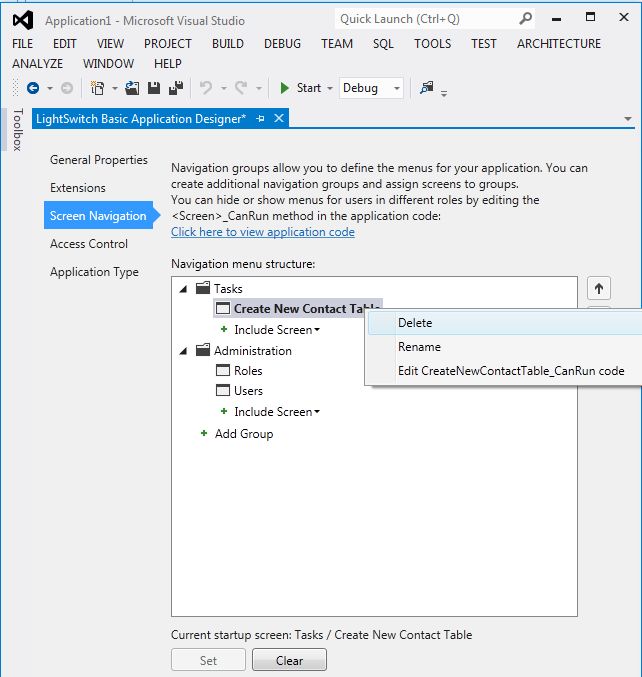642x677 pixels.
Task: Click the Visual Studio logo icon
Action: tap(23, 20)
